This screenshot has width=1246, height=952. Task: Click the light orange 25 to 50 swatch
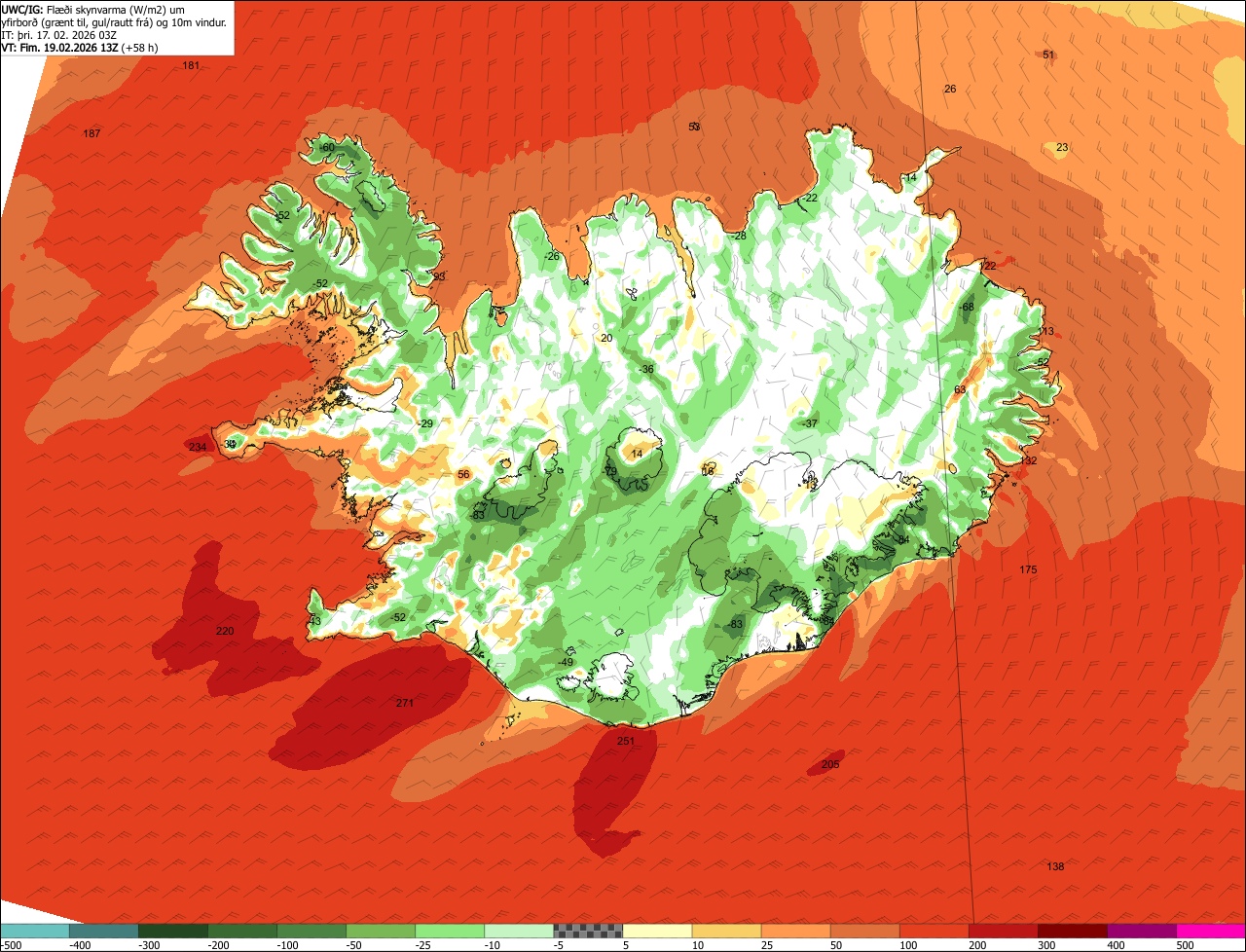click(795, 931)
